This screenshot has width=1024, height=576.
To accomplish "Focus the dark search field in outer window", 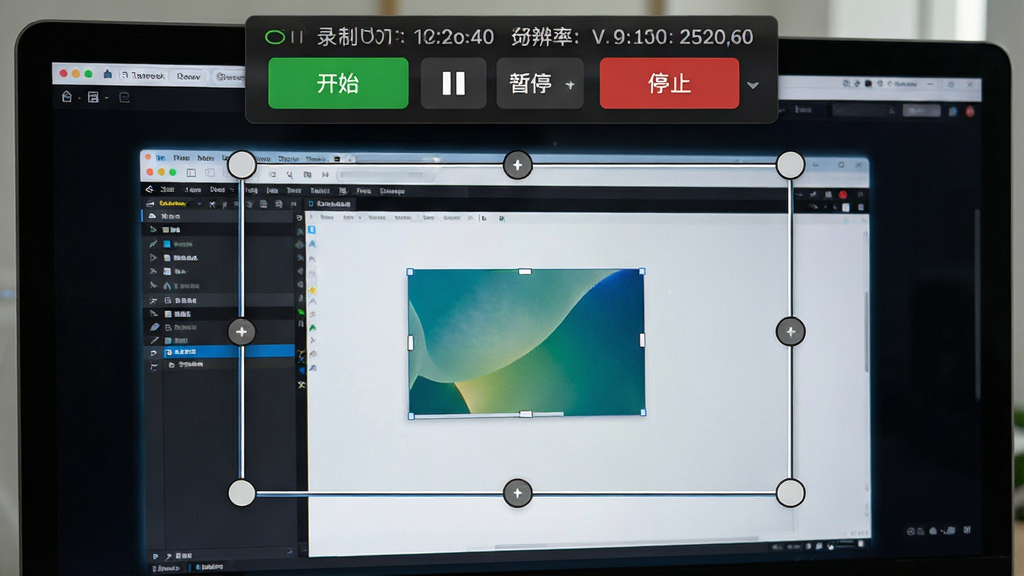I will coord(864,111).
